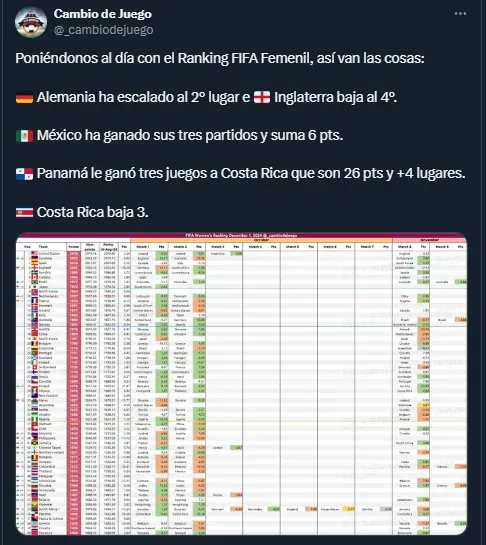Open the @_cambiodejuego handle link
Screen dimensions: 486x545
pos(103,30)
